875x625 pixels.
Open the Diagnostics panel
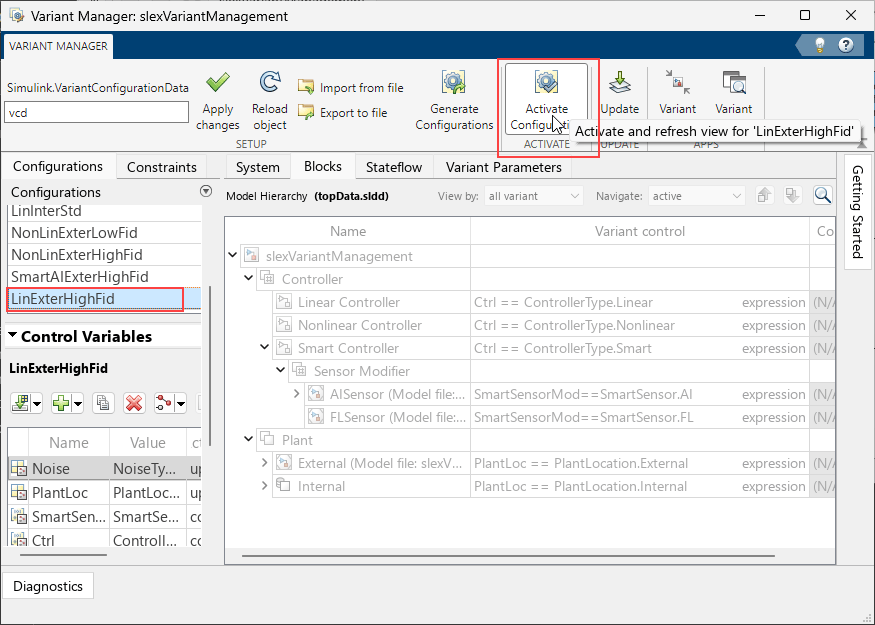[48, 586]
